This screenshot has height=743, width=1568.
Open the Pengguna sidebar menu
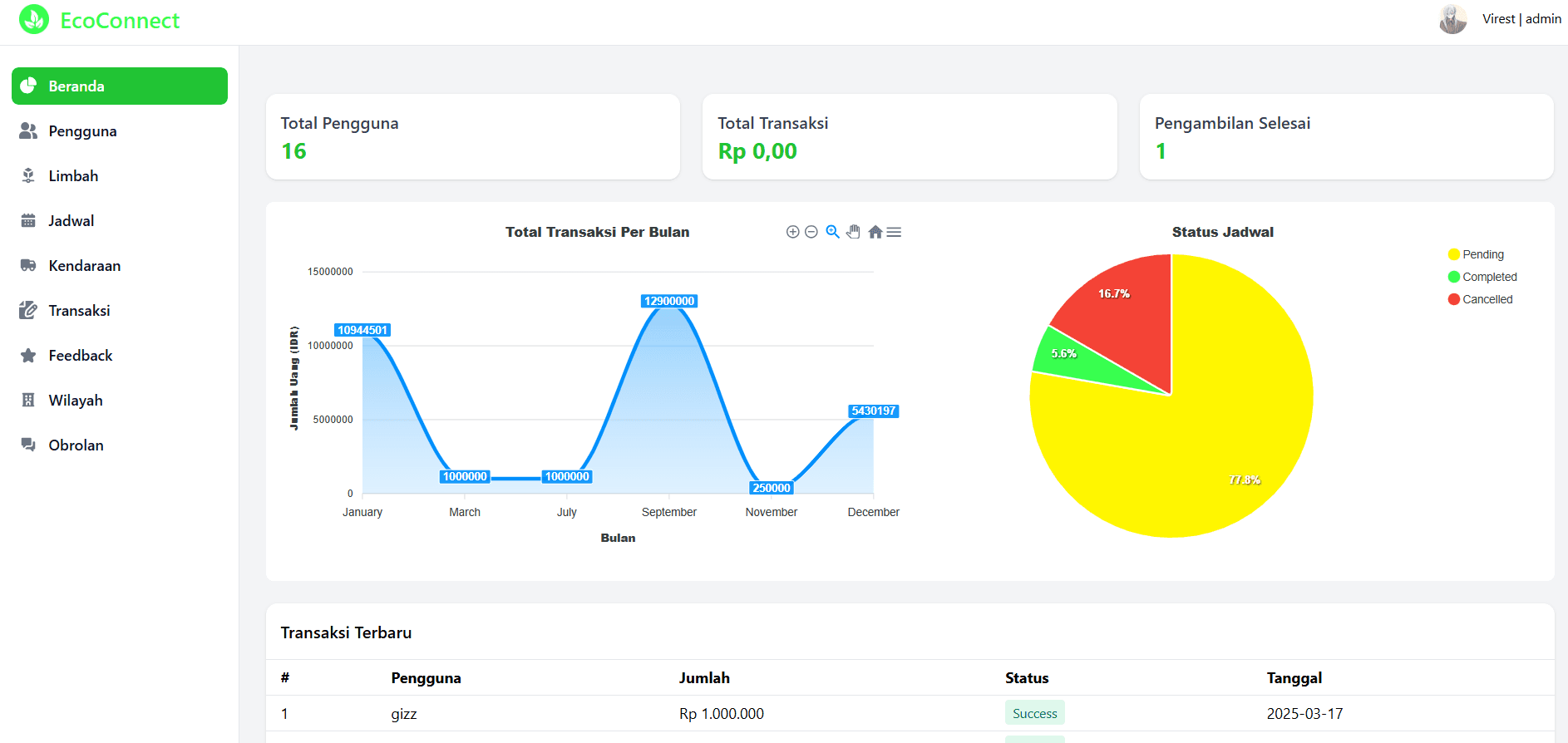click(x=82, y=131)
